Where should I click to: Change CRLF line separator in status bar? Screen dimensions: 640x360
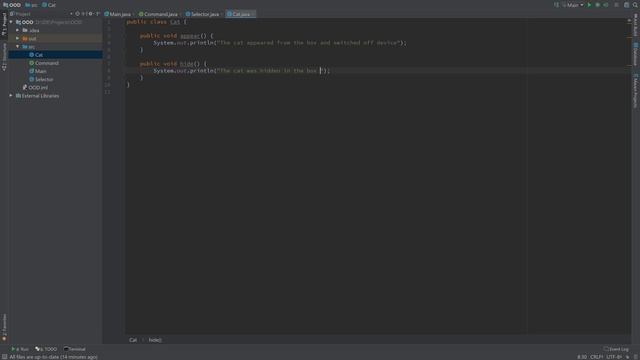(x=597, y=357)
